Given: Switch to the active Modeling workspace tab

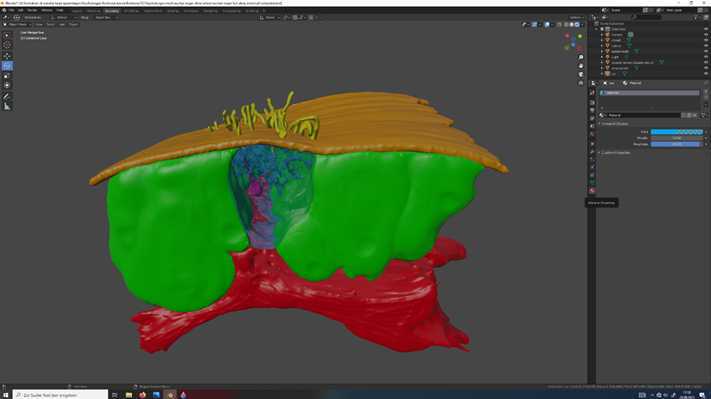Looking at the screenshot, I should point(112,11).
